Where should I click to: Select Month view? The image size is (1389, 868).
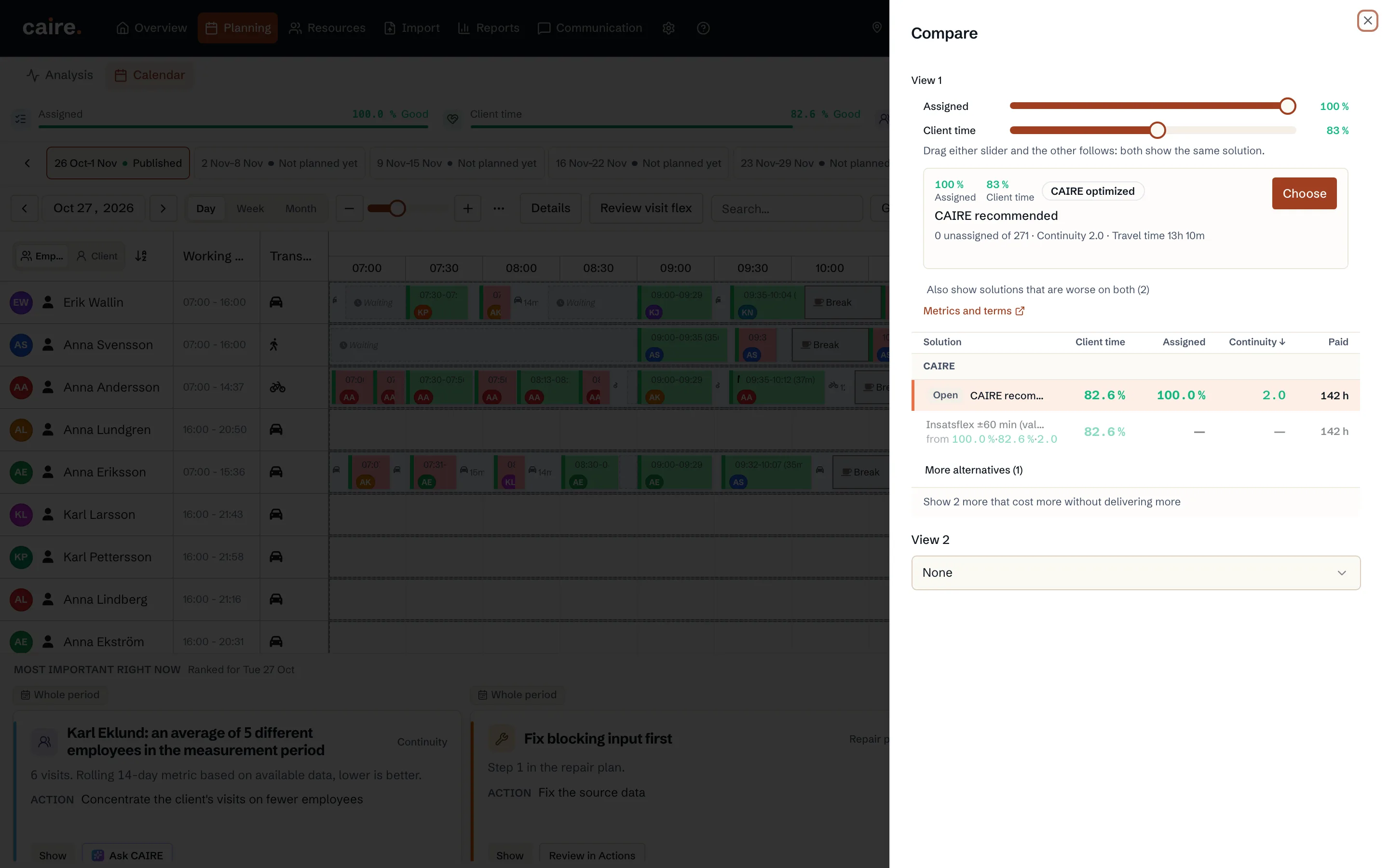tap(301, 208)
